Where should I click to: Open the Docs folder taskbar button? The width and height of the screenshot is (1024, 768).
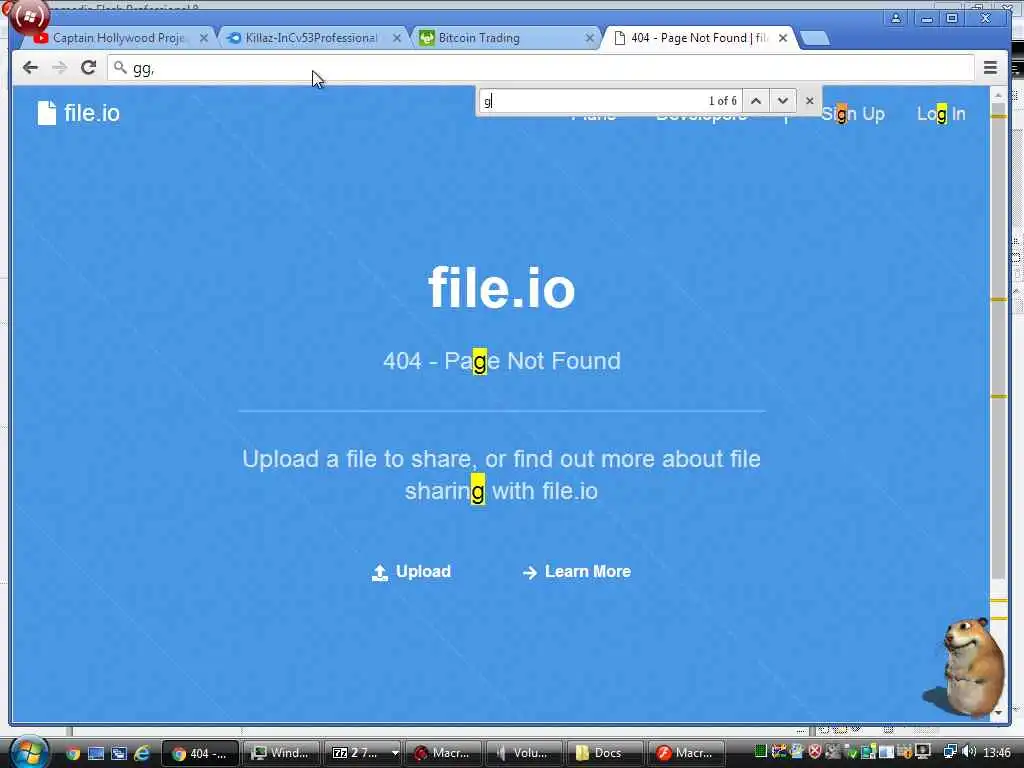(604, 753)
